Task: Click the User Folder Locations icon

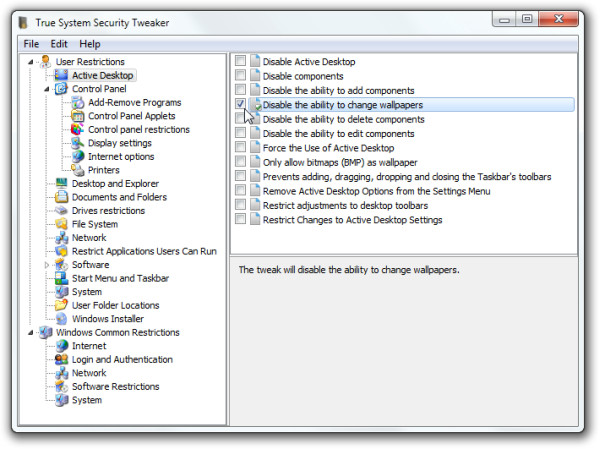Action: point(61,305)
